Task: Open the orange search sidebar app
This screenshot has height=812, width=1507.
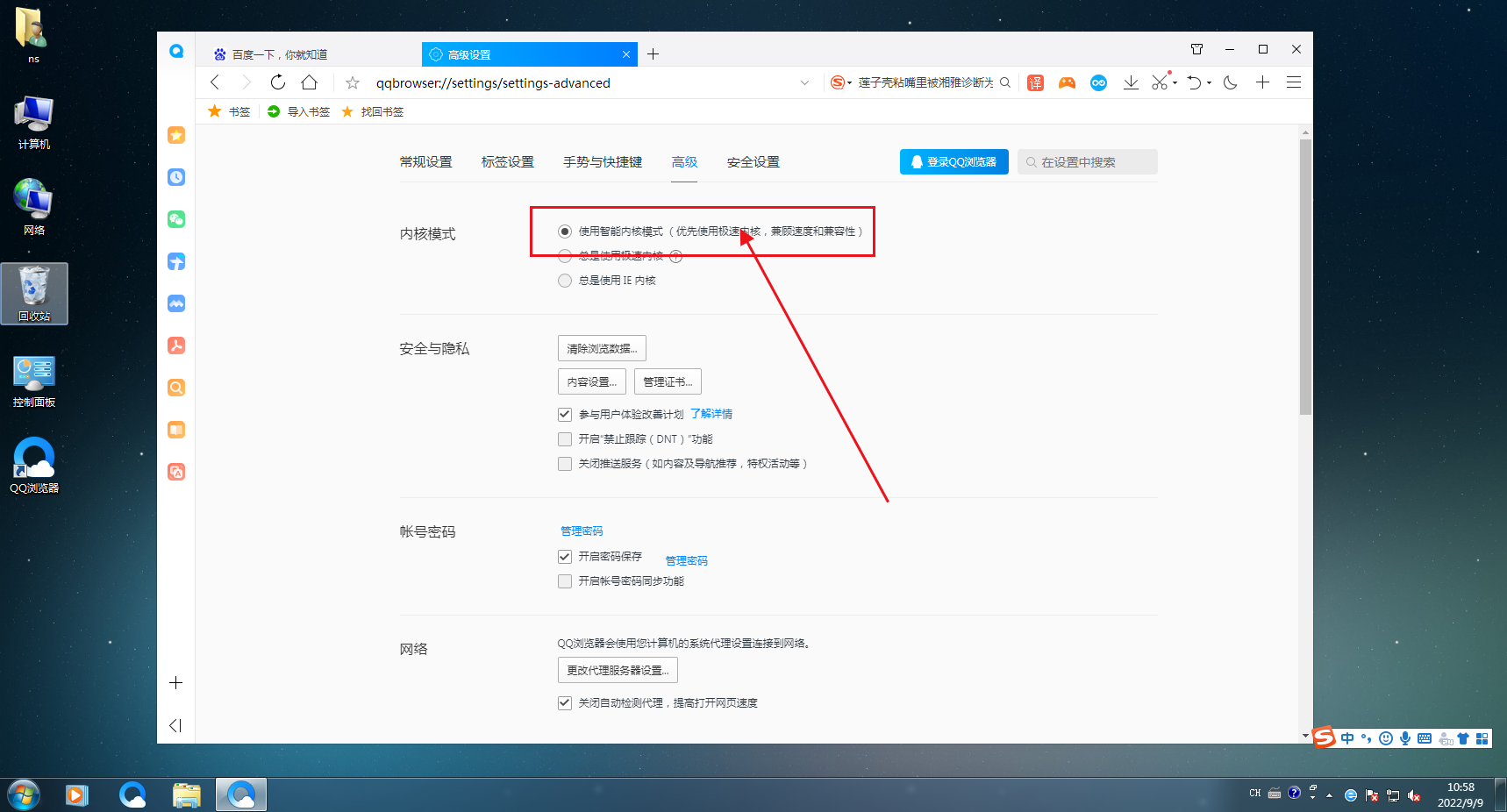Action: (x=176, y=388)
